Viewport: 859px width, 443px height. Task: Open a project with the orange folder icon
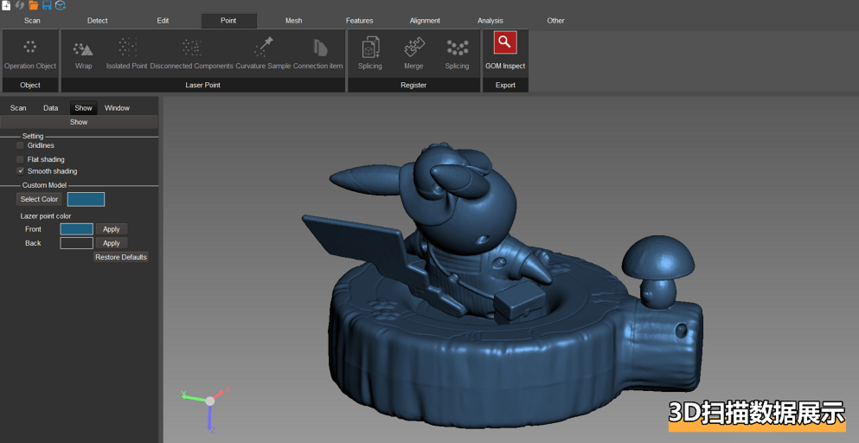click(33, 5)
